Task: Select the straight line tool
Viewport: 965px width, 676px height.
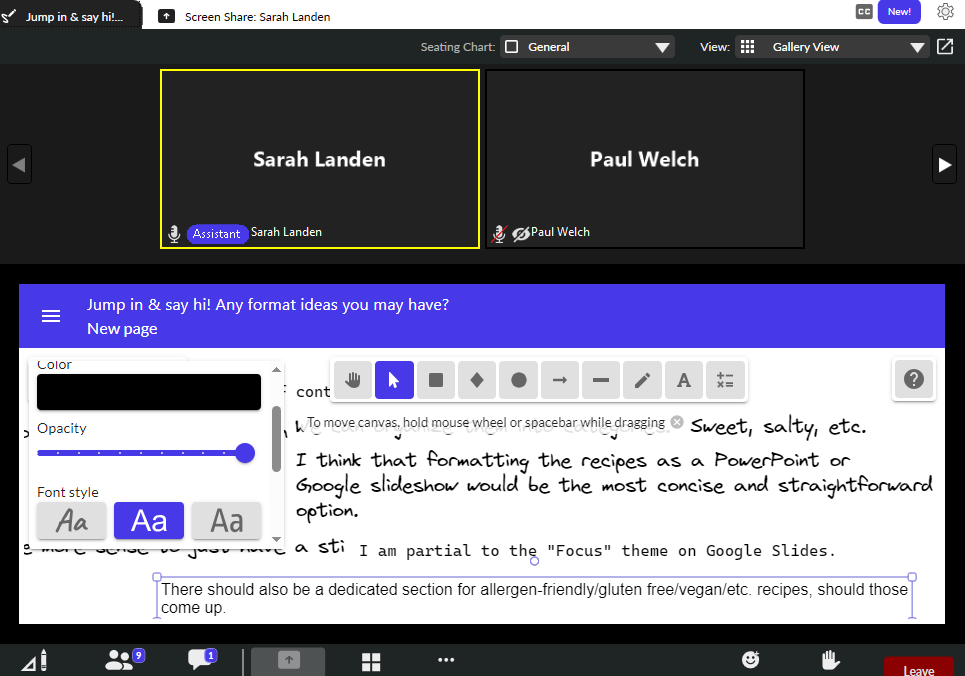Action: click(601, 380)
